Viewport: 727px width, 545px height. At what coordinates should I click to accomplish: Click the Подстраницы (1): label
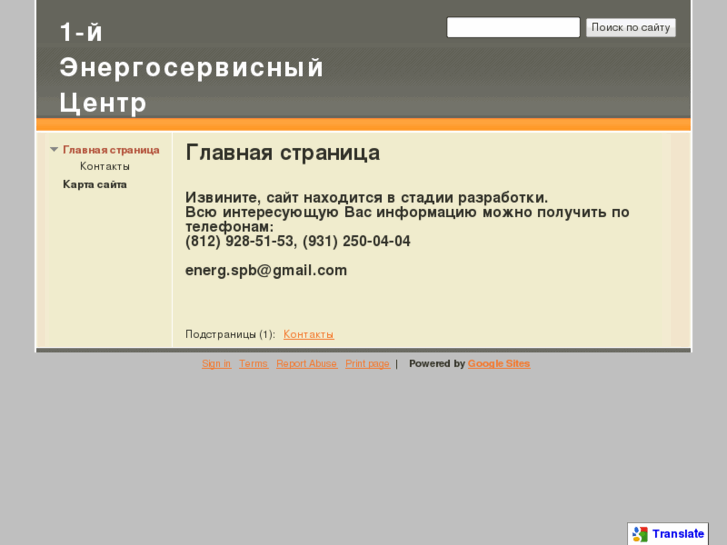(x=230, y=334)
